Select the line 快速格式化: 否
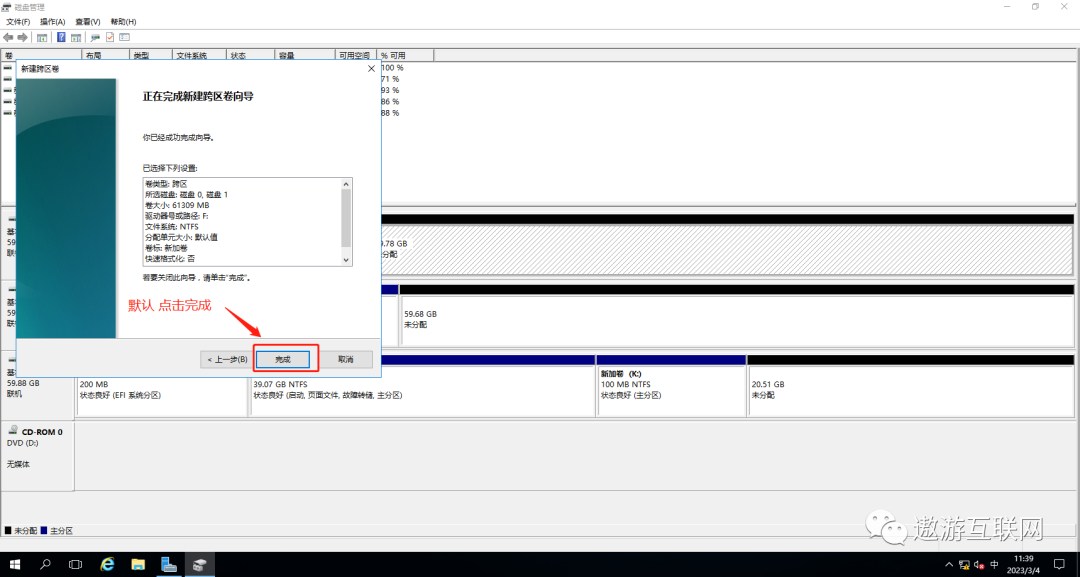Screen dimensions: 1080x577 [169, 259]
